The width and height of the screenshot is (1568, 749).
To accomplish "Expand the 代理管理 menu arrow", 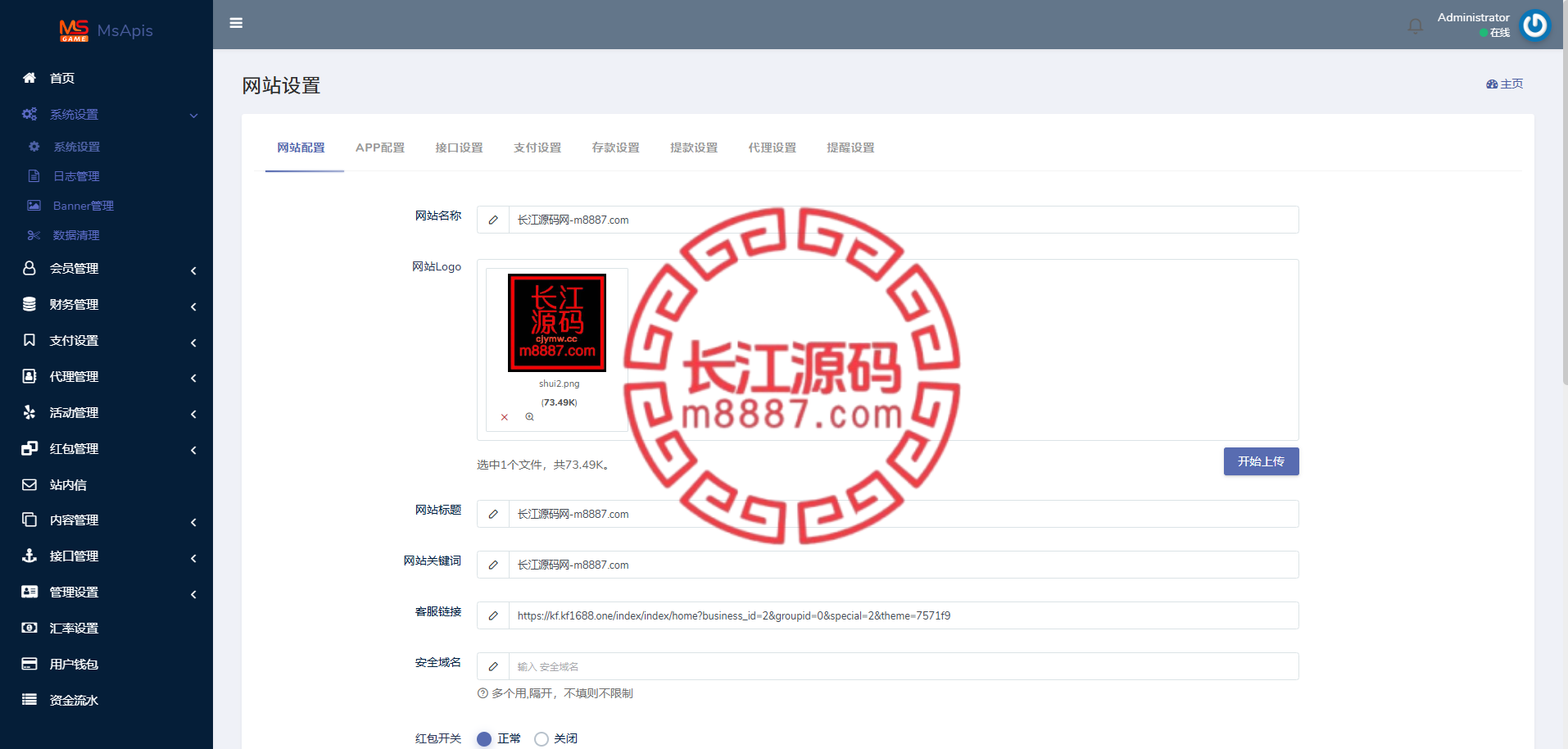I will click(194, 378).
